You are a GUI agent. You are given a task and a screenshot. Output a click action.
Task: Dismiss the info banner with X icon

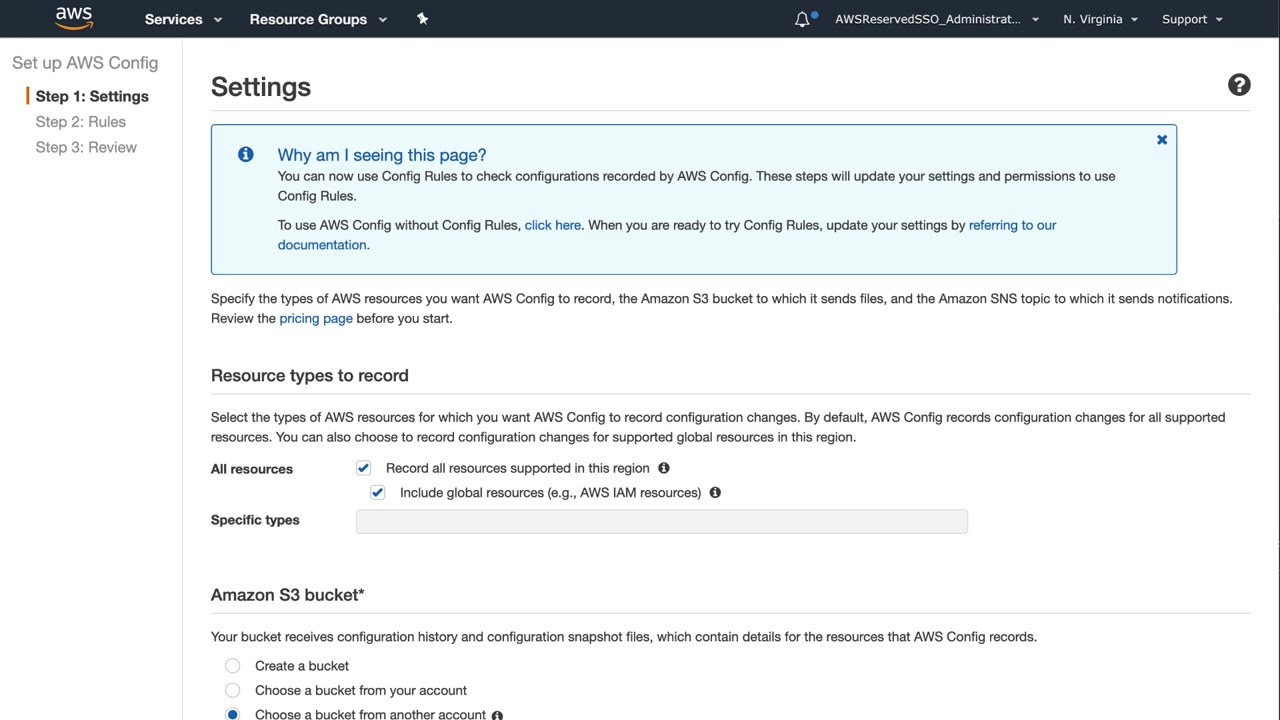point(1162,140)
